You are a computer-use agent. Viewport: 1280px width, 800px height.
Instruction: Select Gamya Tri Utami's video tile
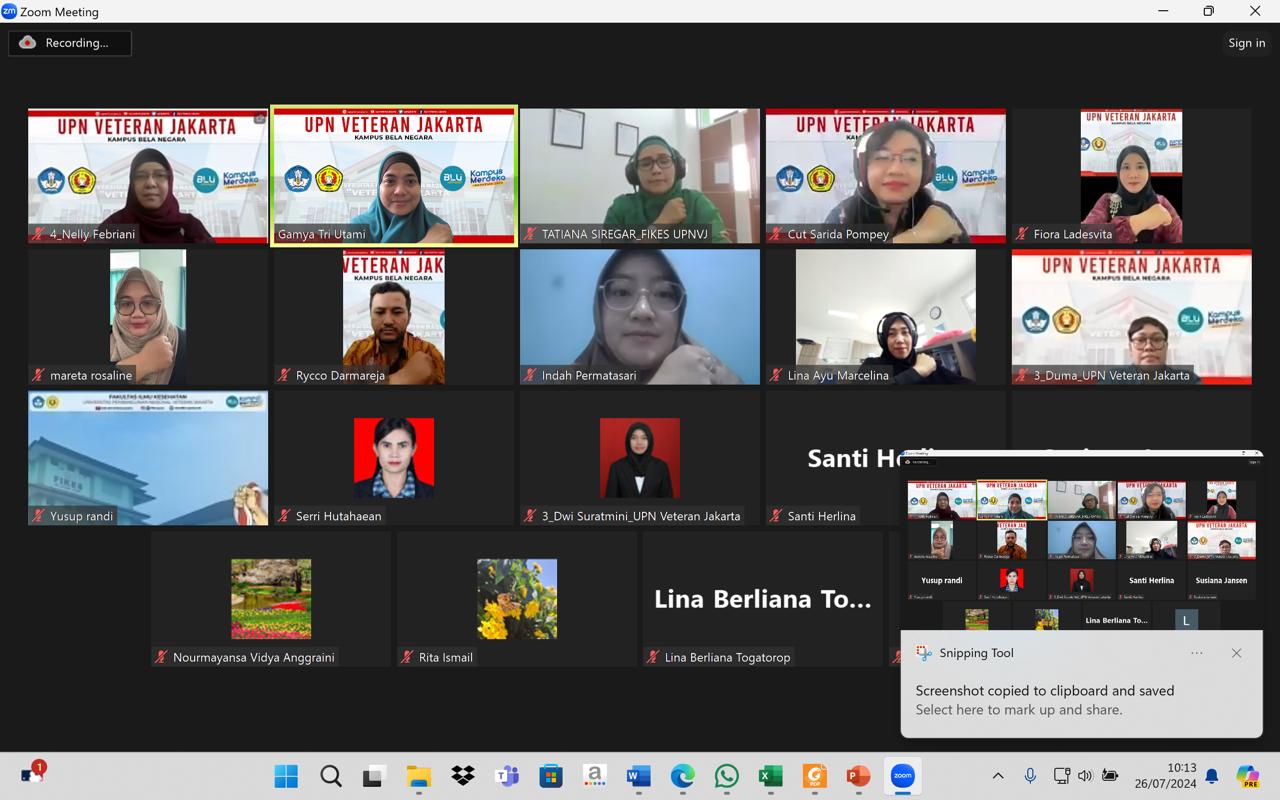click(394, 175)
